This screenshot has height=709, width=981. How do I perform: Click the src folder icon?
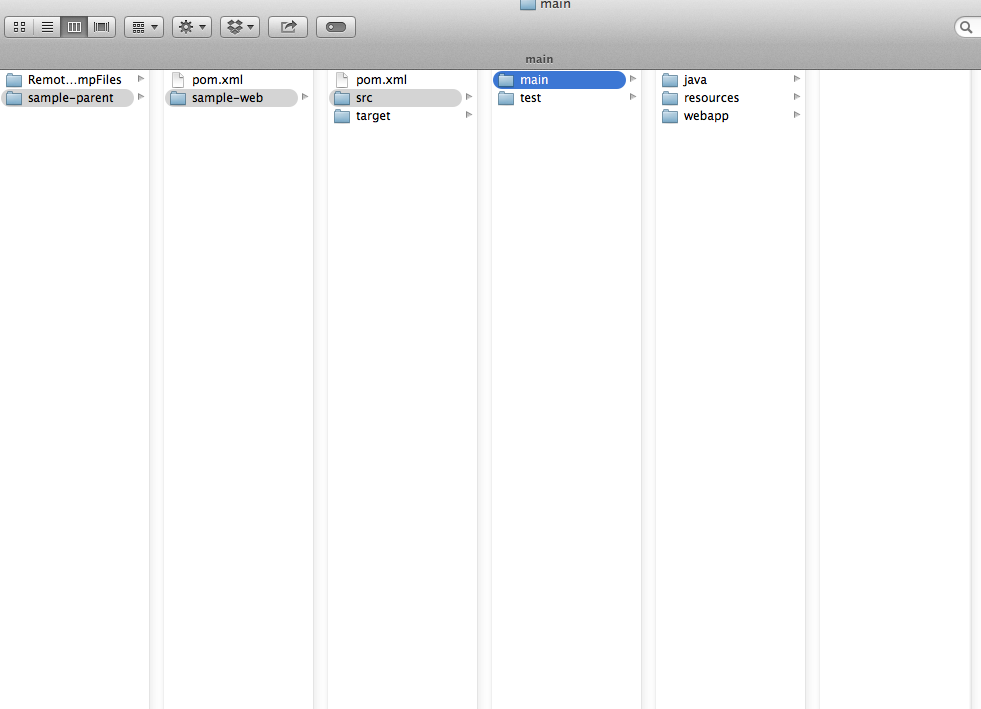point(342,98)
